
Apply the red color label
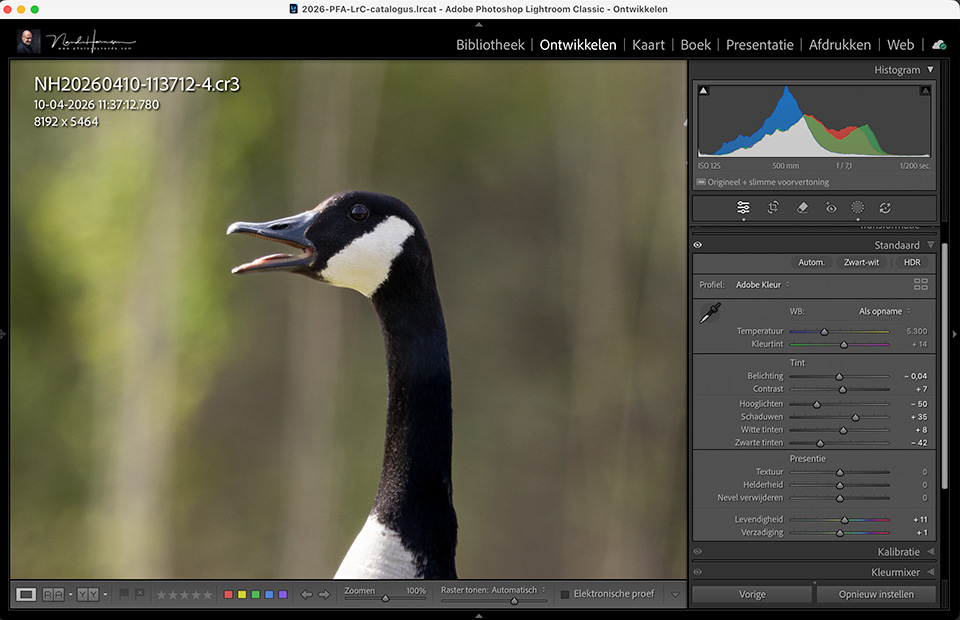pyautogui.click(x=228, y=594)
